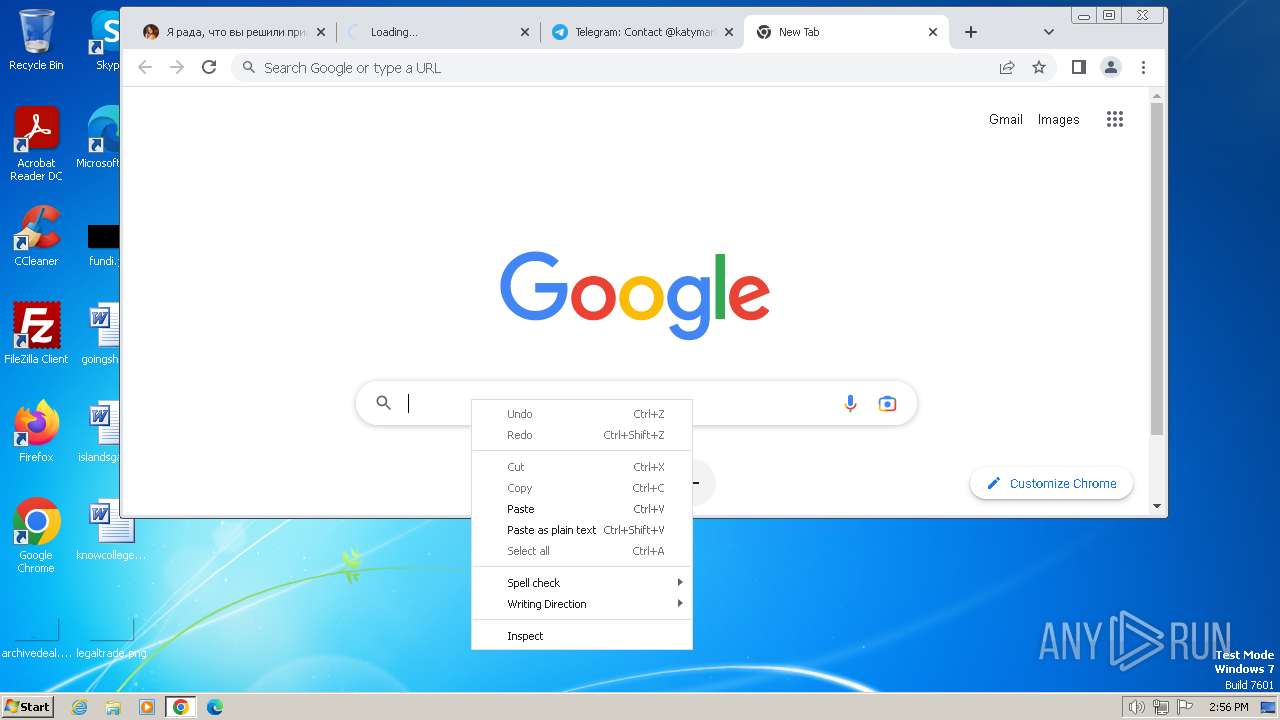
Task: Open File Explorer from the taskbar
Action: pos(113,707)
